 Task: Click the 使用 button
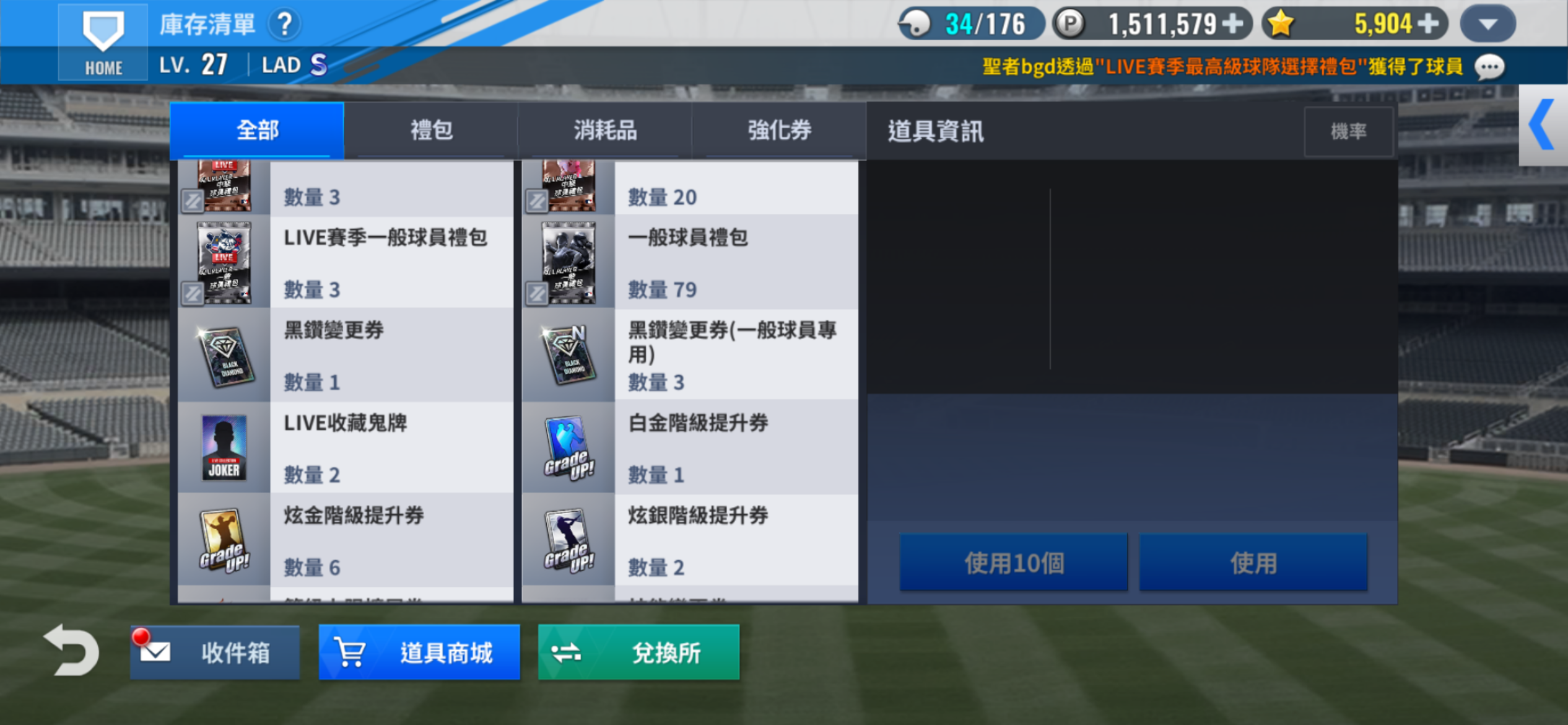[1253, 563]
